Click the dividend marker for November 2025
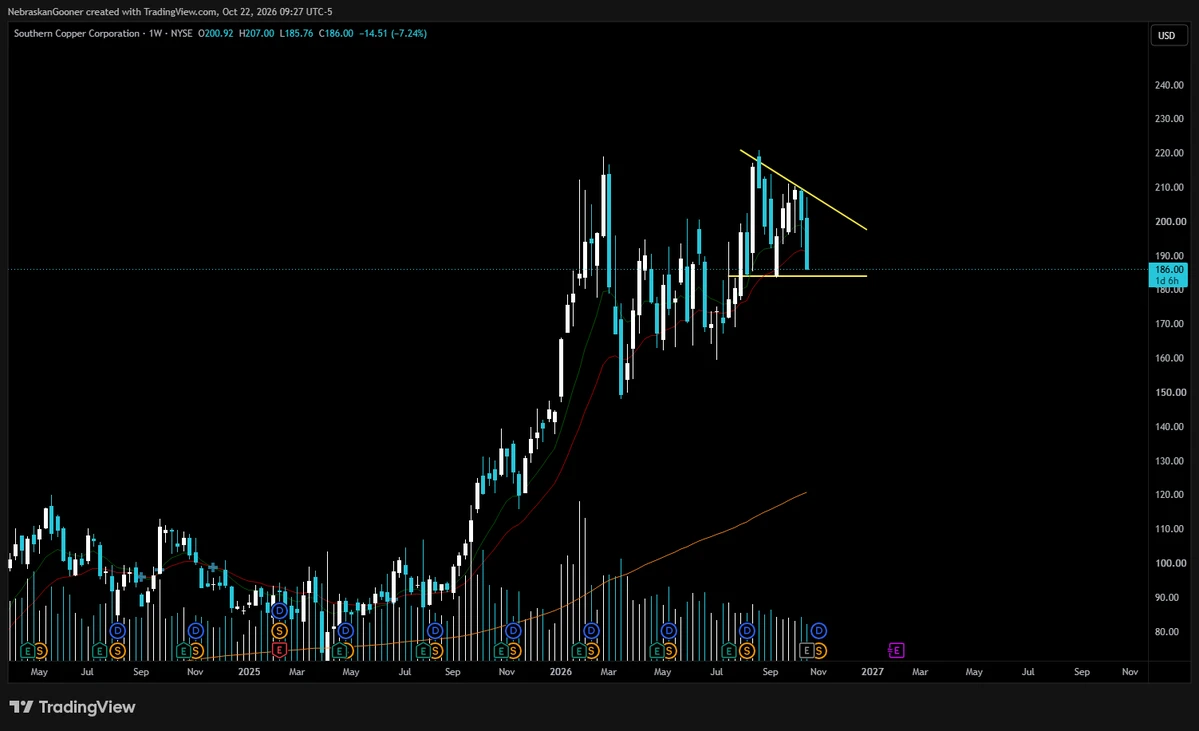 click(513, 631)
